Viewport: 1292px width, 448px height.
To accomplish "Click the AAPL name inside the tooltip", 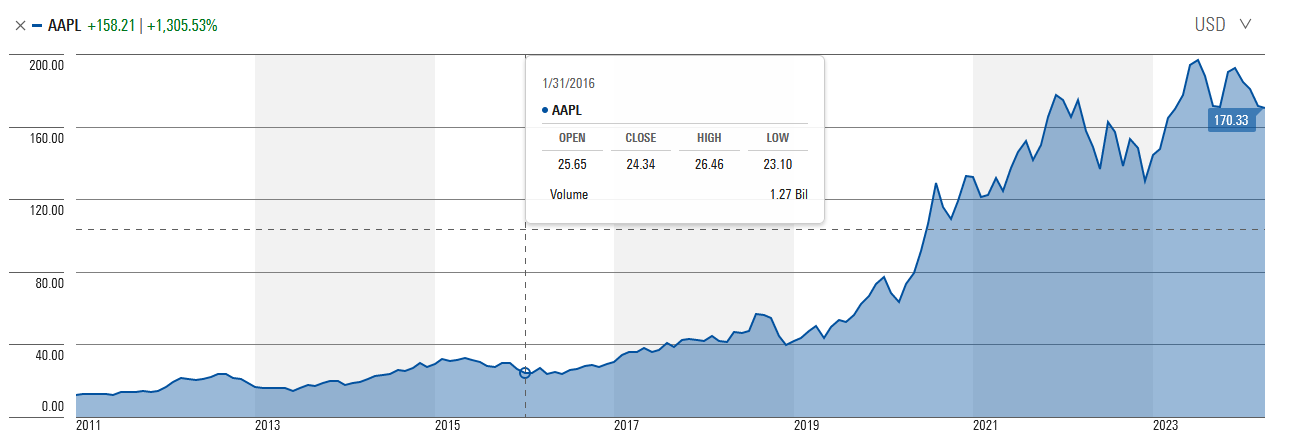I will tap(567, 110).
